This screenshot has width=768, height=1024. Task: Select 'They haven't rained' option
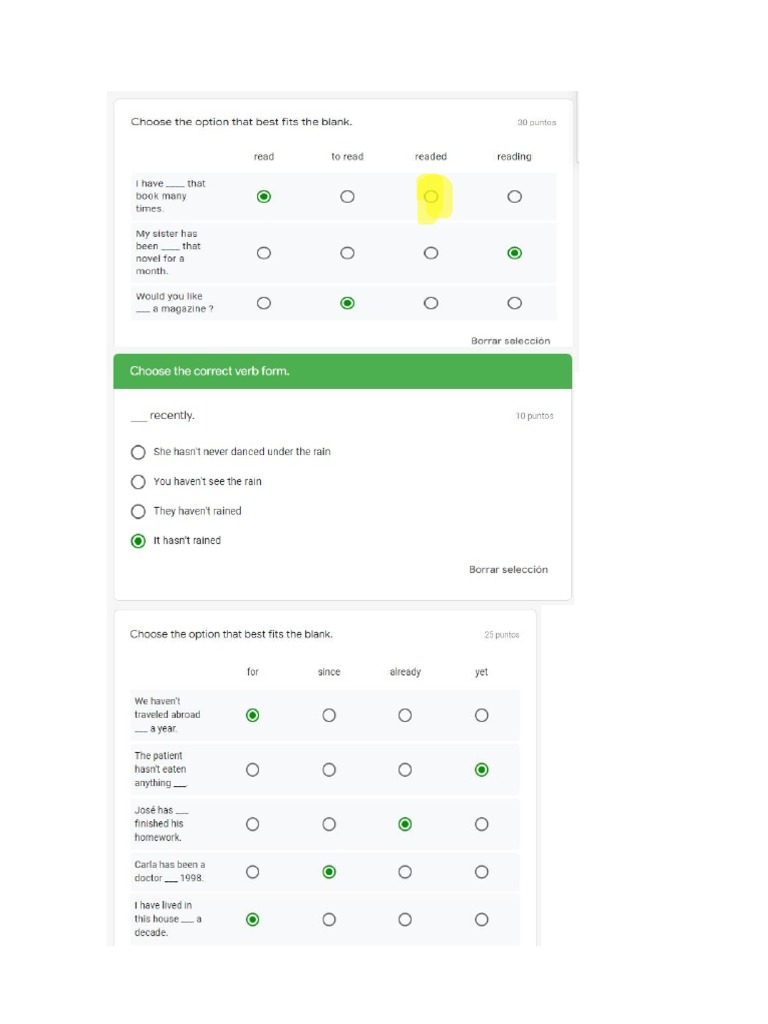tap(139, 512)
